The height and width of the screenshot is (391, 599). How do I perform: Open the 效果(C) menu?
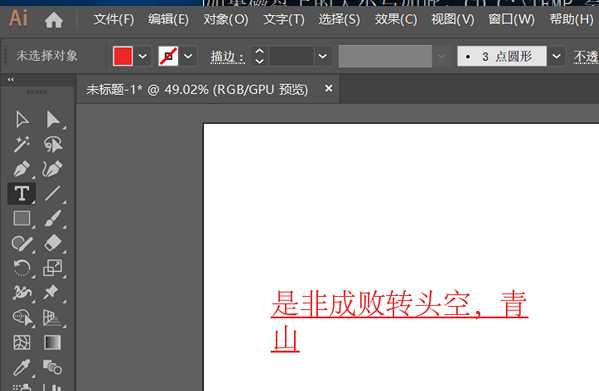point(396,19)
